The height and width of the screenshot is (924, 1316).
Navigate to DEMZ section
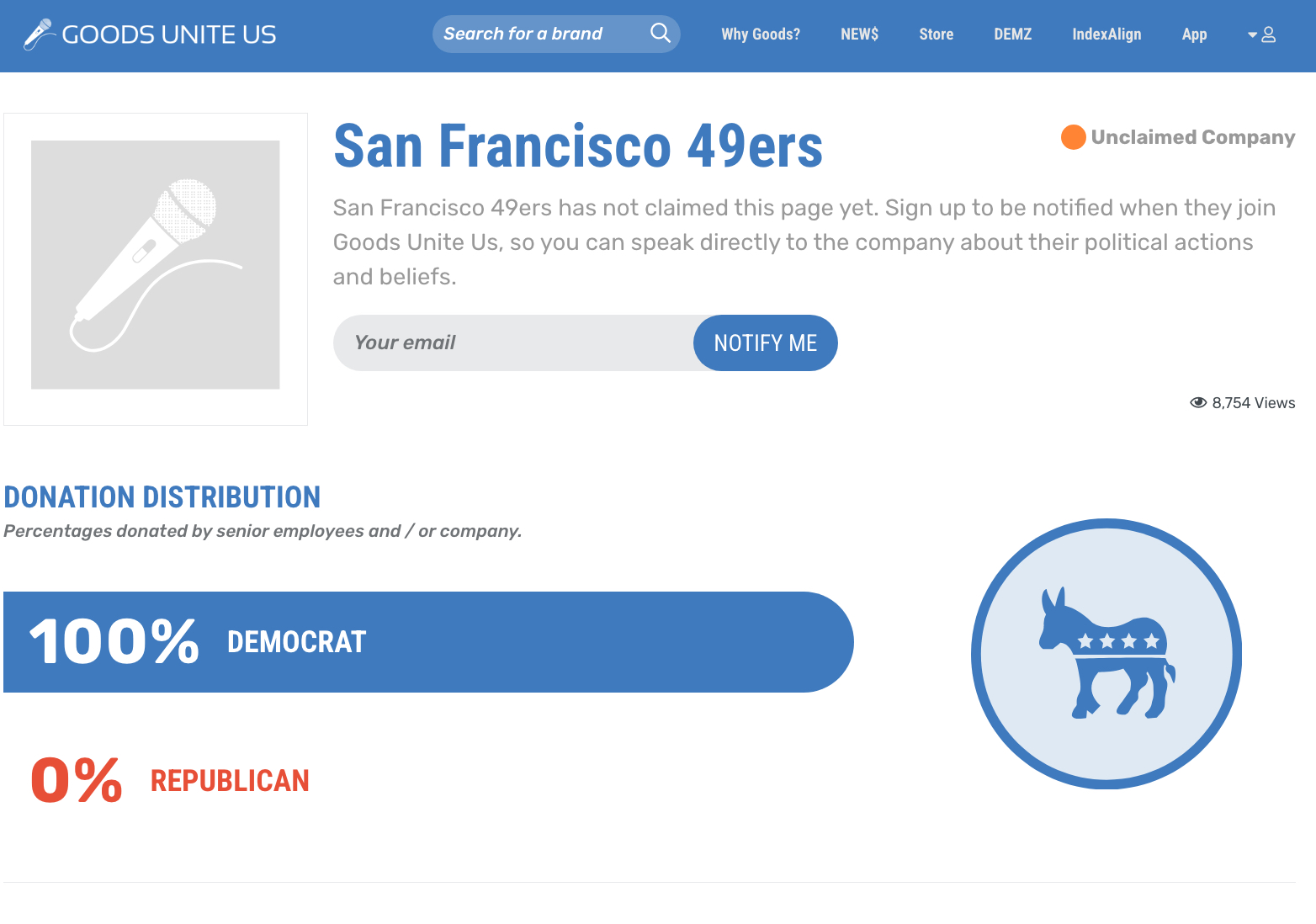pos(1012,35)
